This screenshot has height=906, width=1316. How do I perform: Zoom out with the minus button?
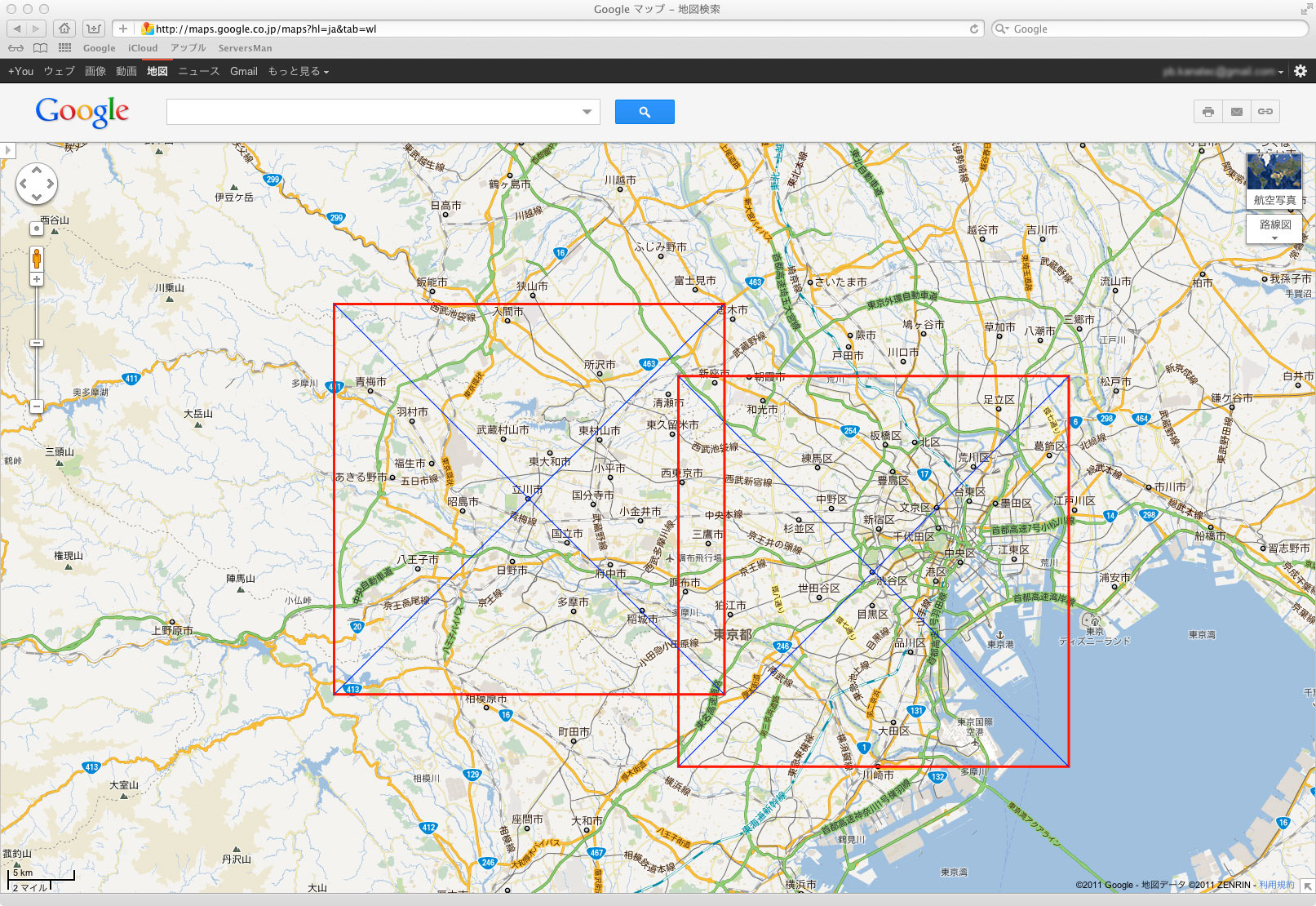(x=37, y=406)
